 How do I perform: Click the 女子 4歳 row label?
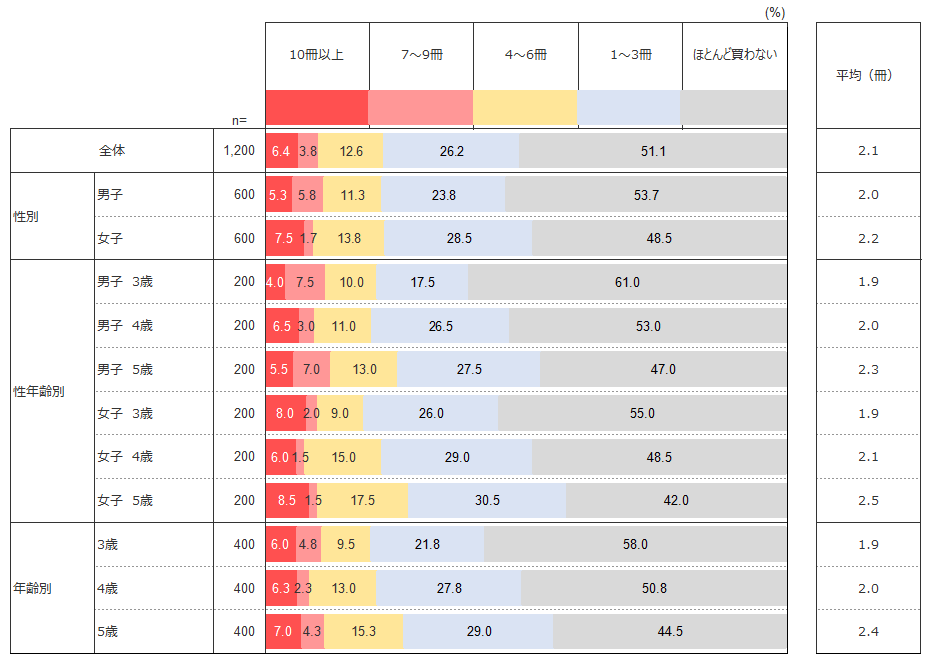(125, 457)
